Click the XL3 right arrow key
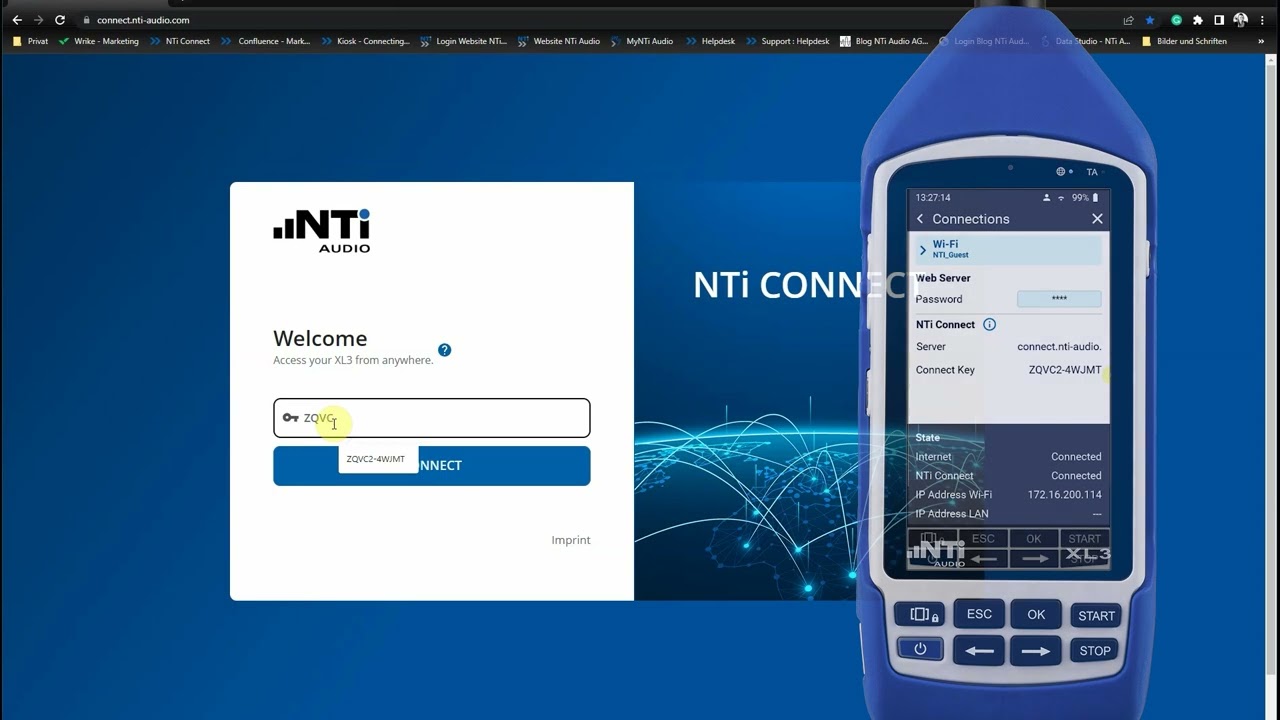Screen dimensions: 1280x720 [1036, 651]
